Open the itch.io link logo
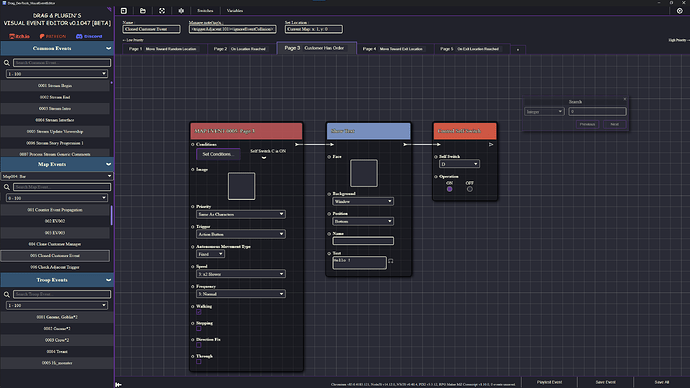Viewport: 690px width, 388px height. (x=20, y=36)
